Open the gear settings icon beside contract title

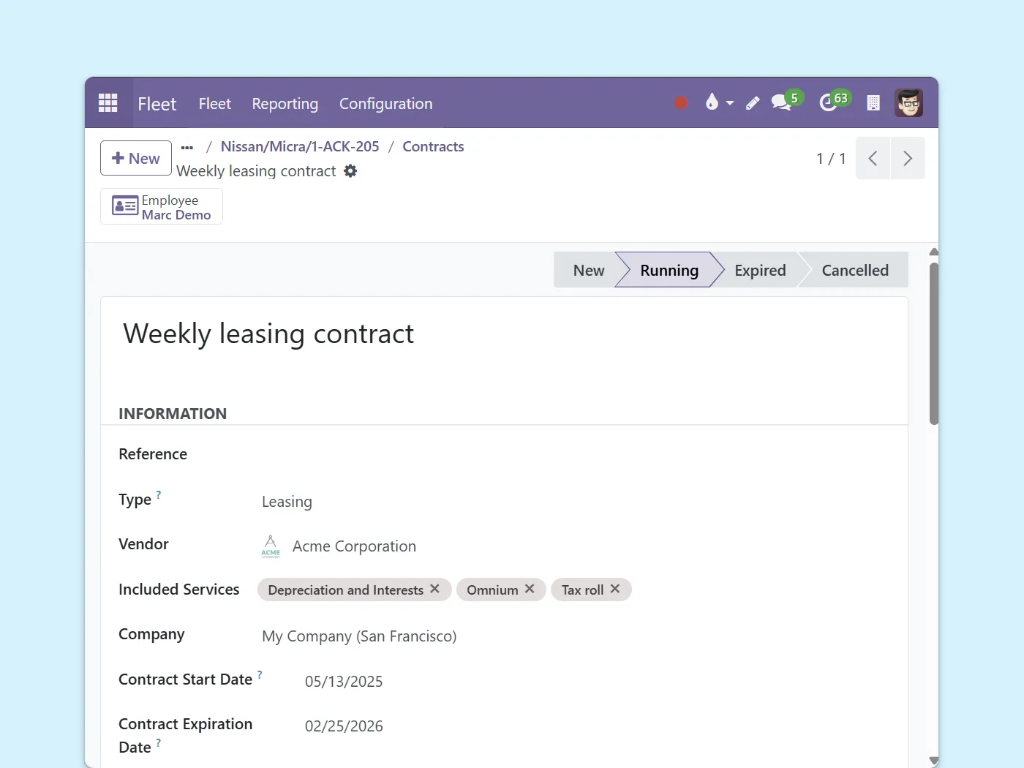point(351,171)
